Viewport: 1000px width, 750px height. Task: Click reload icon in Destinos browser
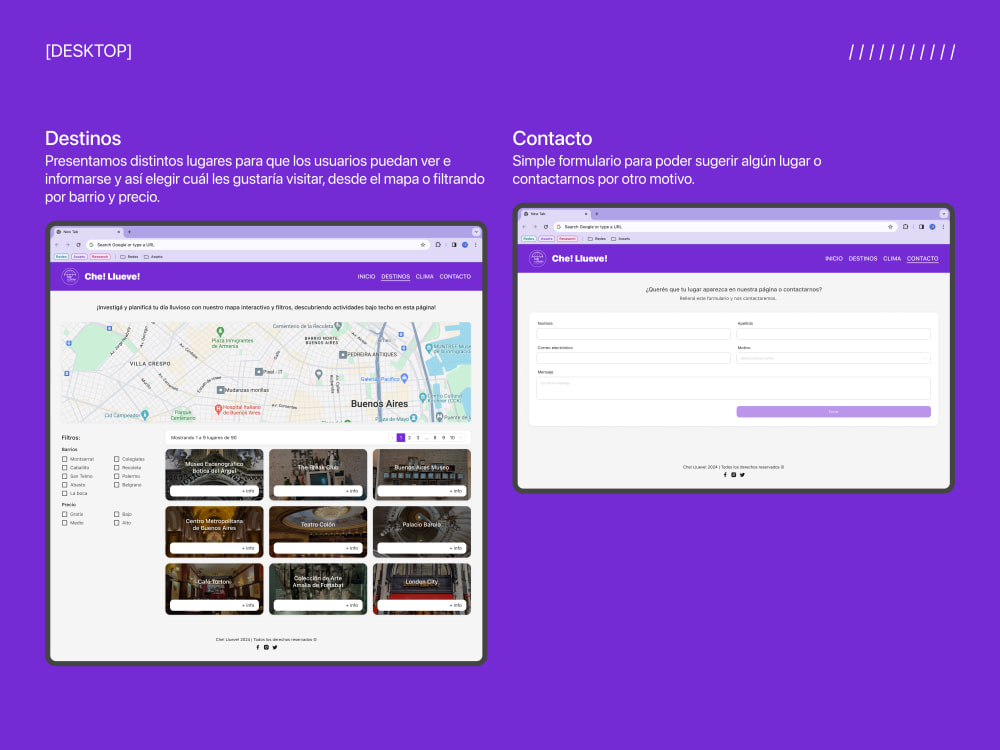[x=78, y=245]
